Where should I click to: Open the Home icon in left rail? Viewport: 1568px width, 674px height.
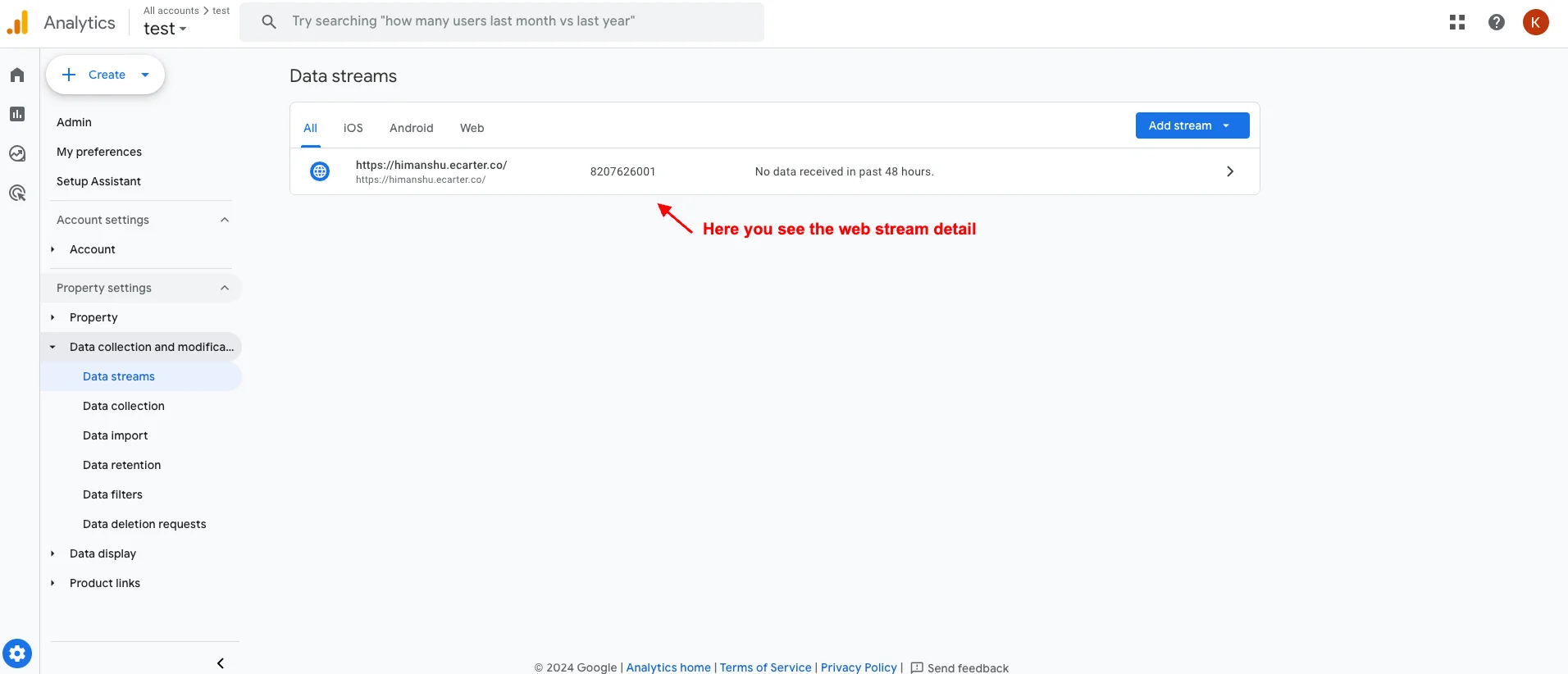[17, 75]
